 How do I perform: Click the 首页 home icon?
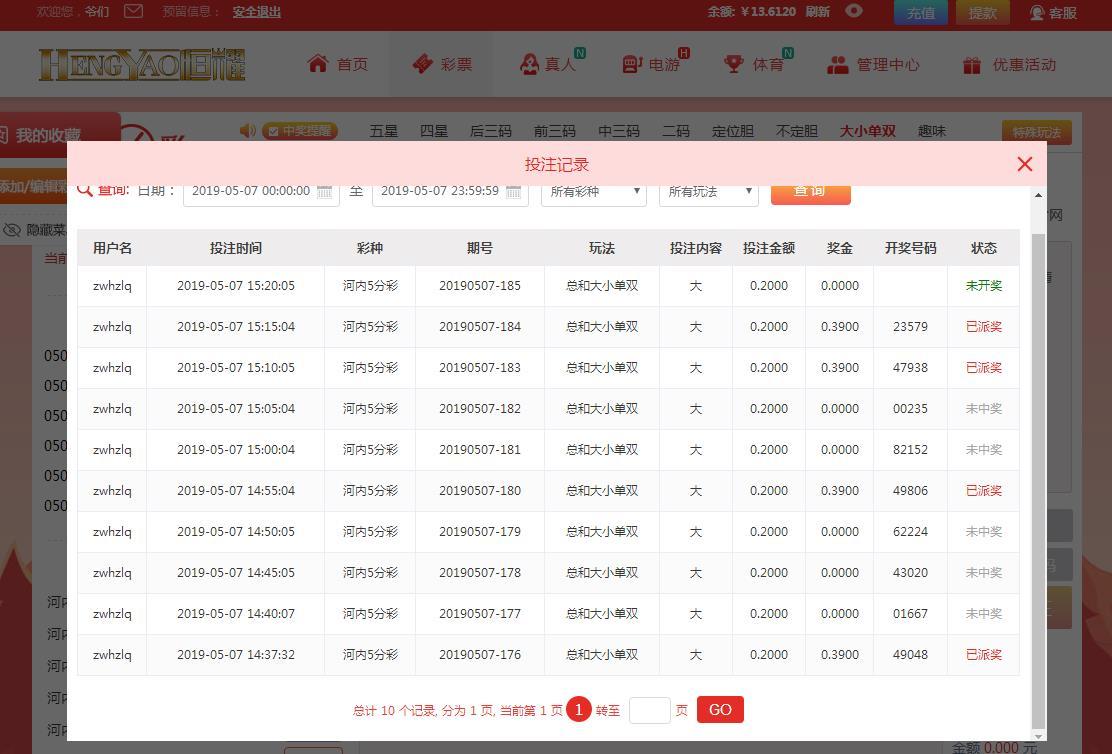tap(318, 64)
